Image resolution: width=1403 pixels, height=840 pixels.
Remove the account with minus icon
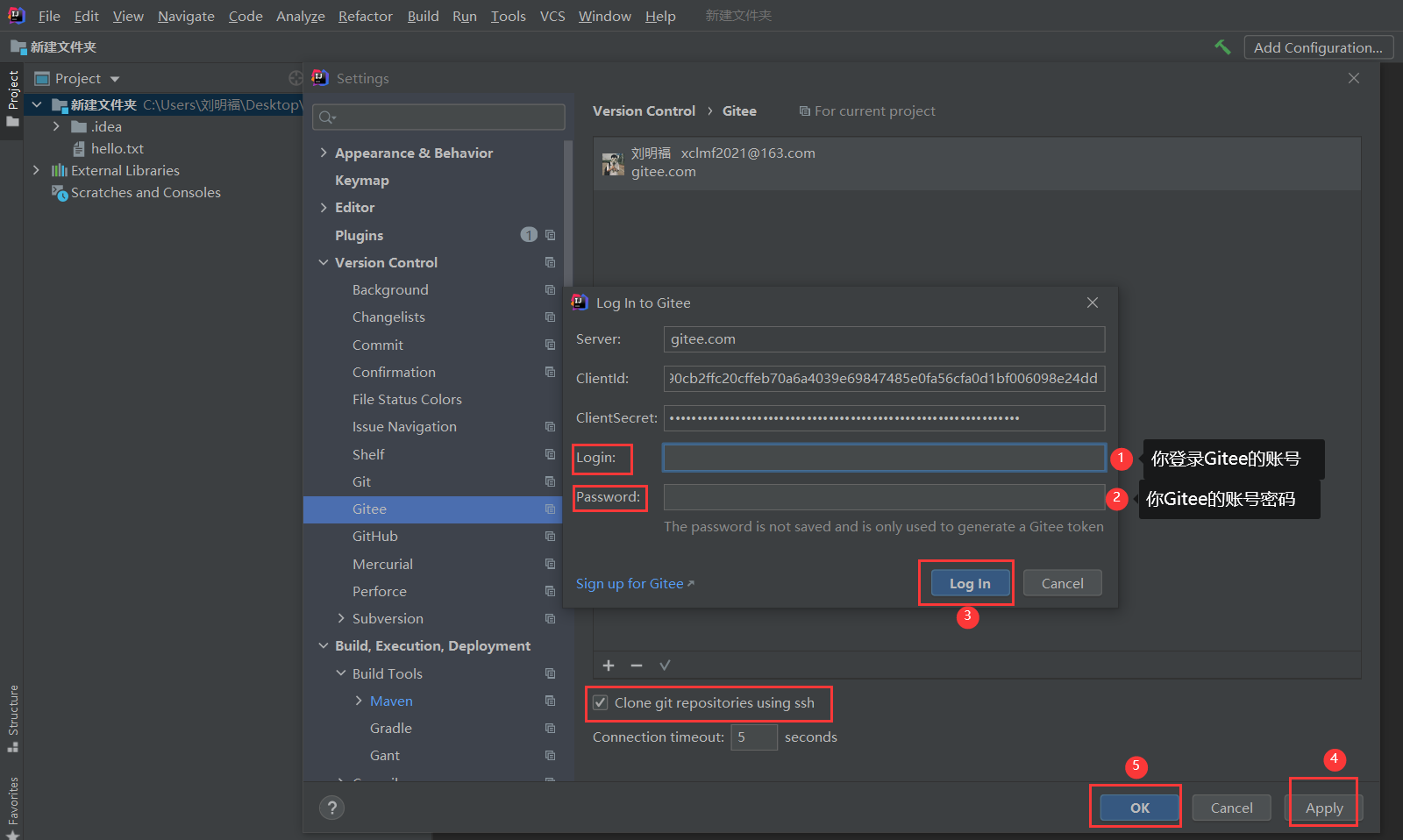[637, 666]
